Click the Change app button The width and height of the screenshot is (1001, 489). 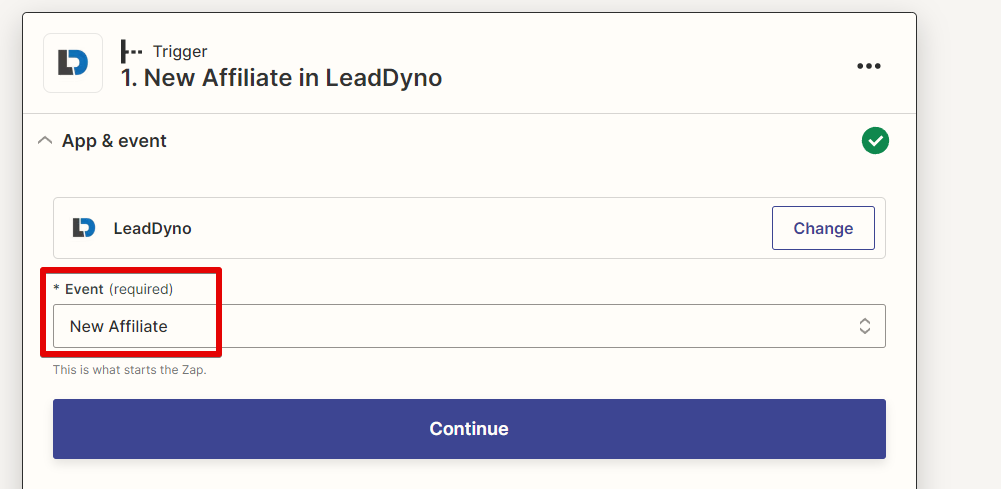[823, 228]
